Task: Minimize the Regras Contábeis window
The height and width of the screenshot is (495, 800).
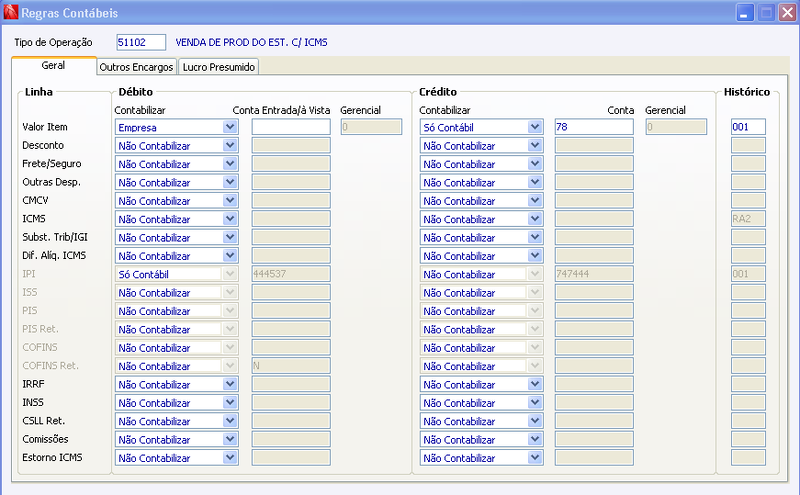Action: pos(745,12)
